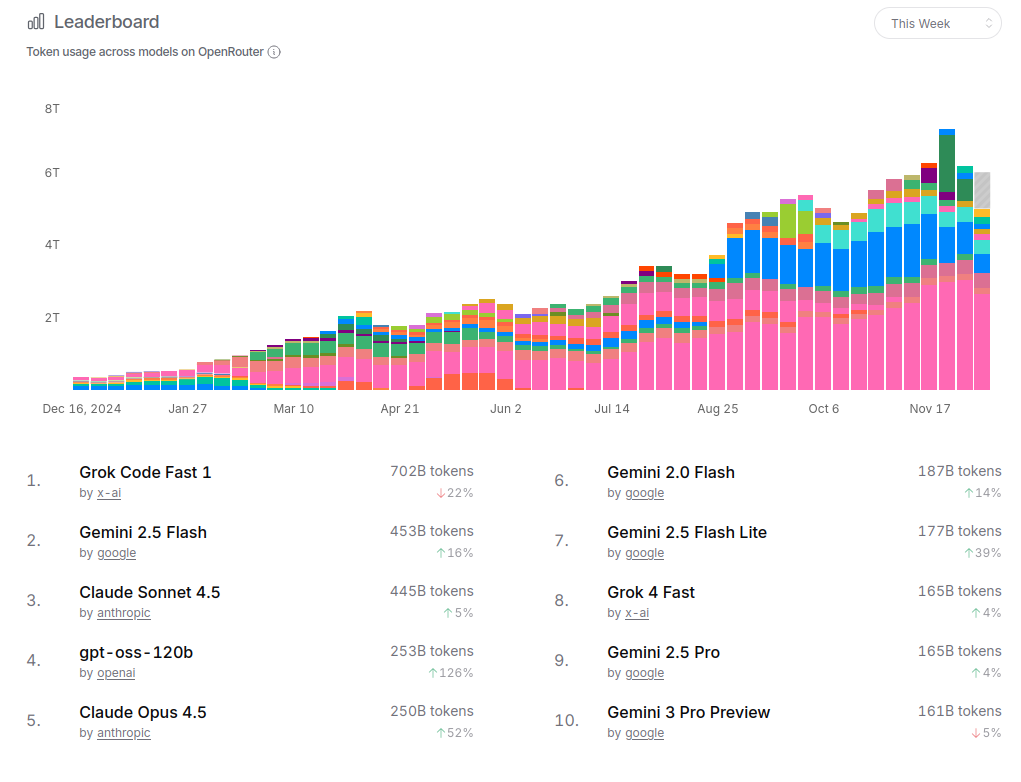1021x782 pixels.
Task: Open the Gemini 3 Pro Preview model
Action: click(x=688, y=712)
